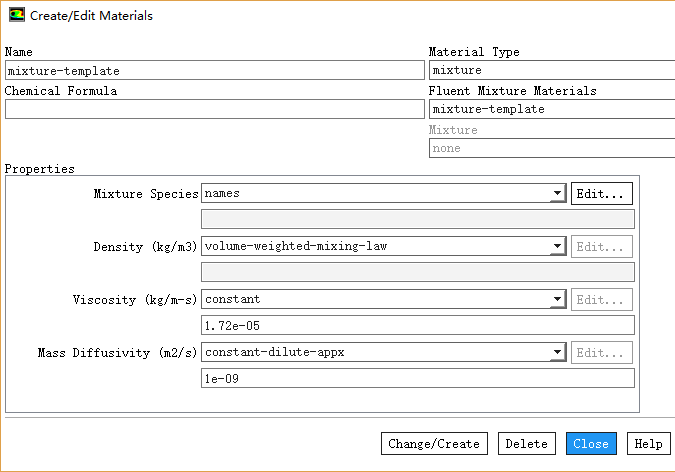Click the Edit button beside Density

tap(601, 247)
